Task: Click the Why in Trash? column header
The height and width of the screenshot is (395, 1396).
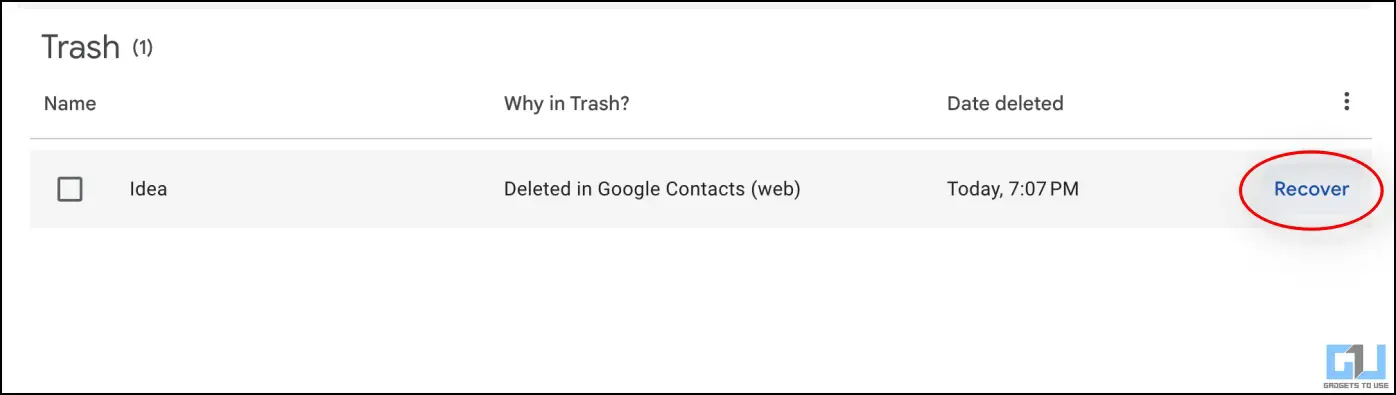Action: (x=566, y=103)
